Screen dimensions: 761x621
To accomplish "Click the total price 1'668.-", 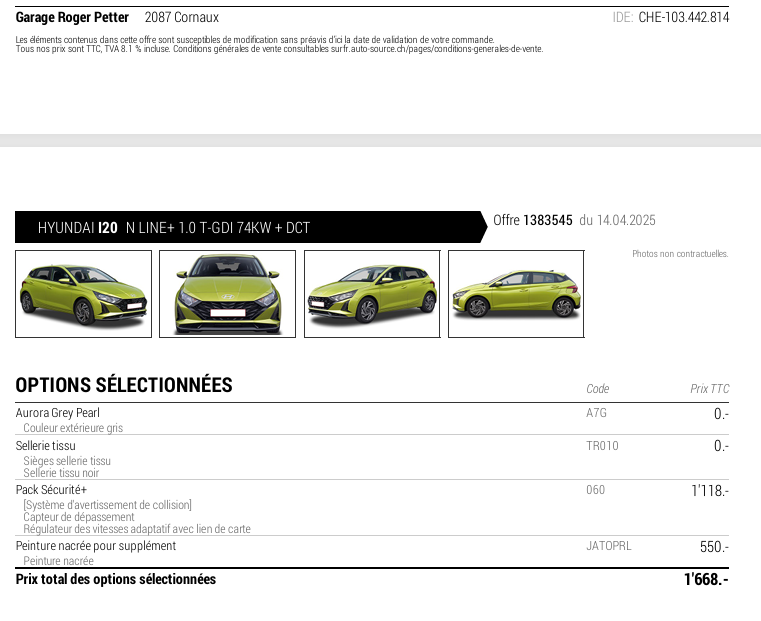I will pyautogui.click(x=705, y=579).
